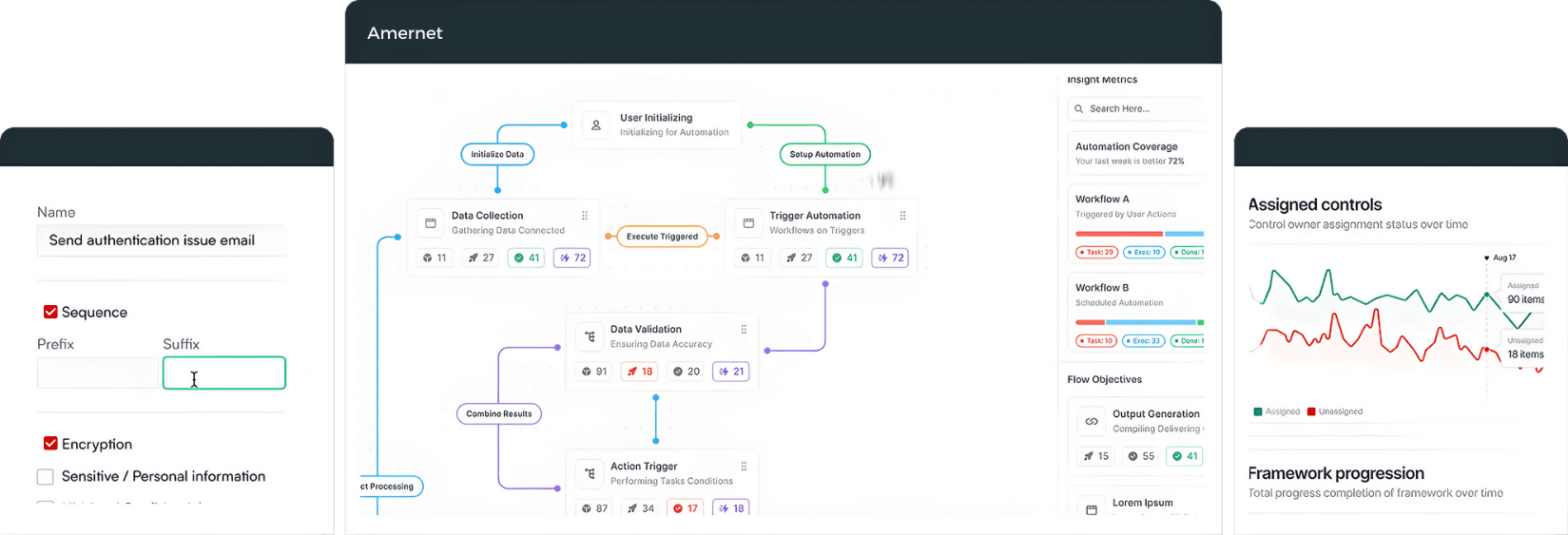Click the Data Validation node's branch icon
1568x535 pixels.
click(590, 336)
